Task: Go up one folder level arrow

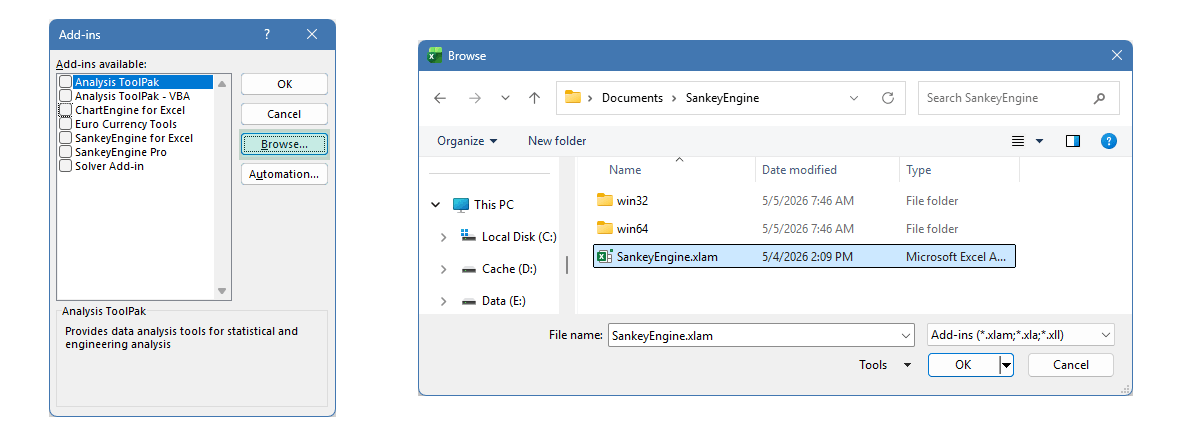Action: (x=535, y=98)
